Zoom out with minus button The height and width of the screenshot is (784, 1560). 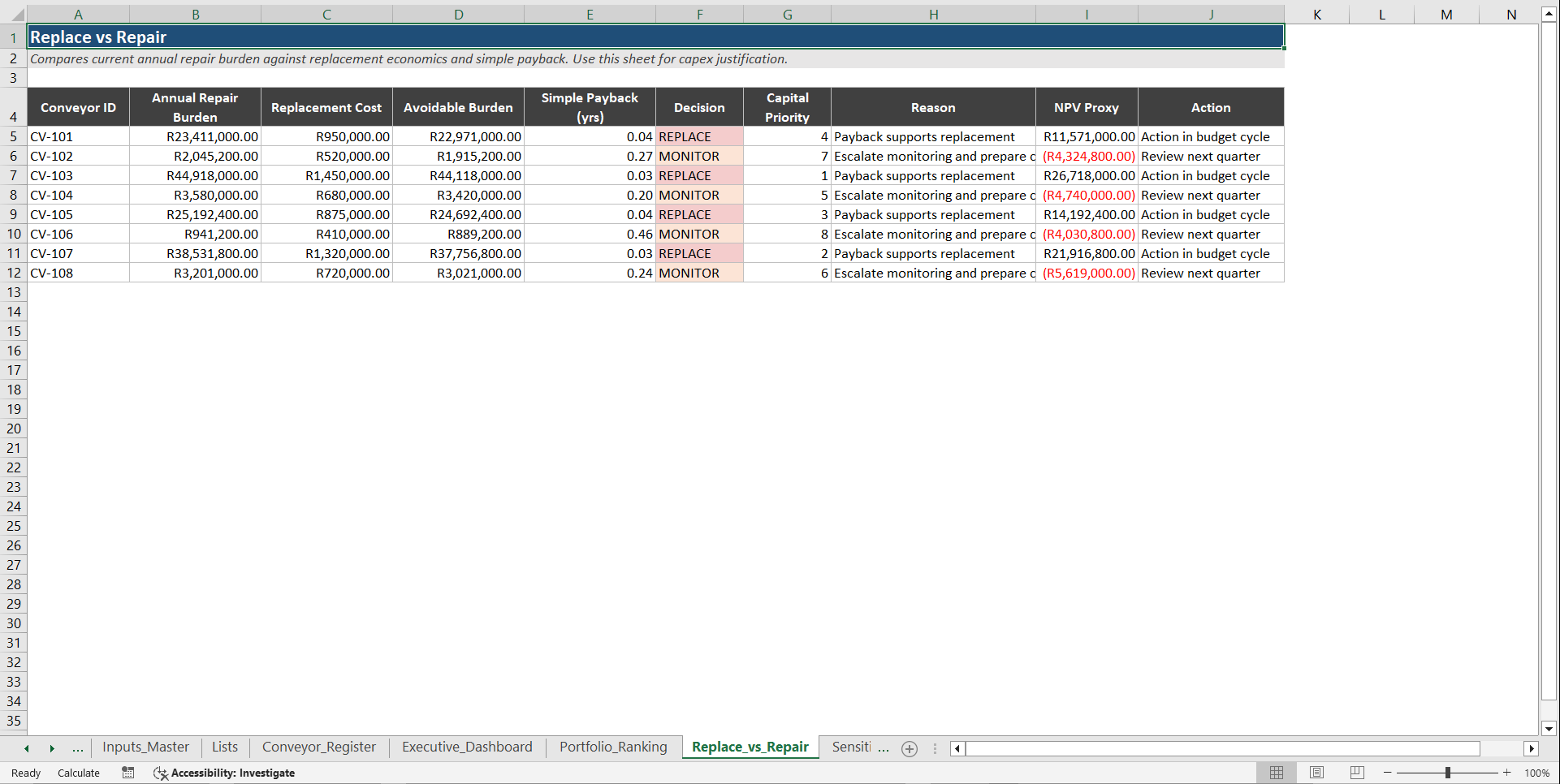1388,773
